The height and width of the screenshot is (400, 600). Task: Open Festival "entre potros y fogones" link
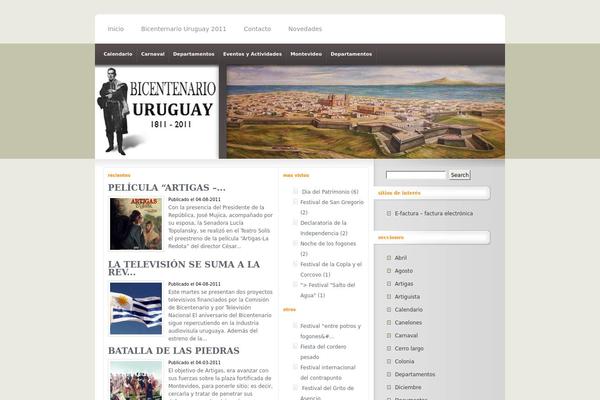331,331
